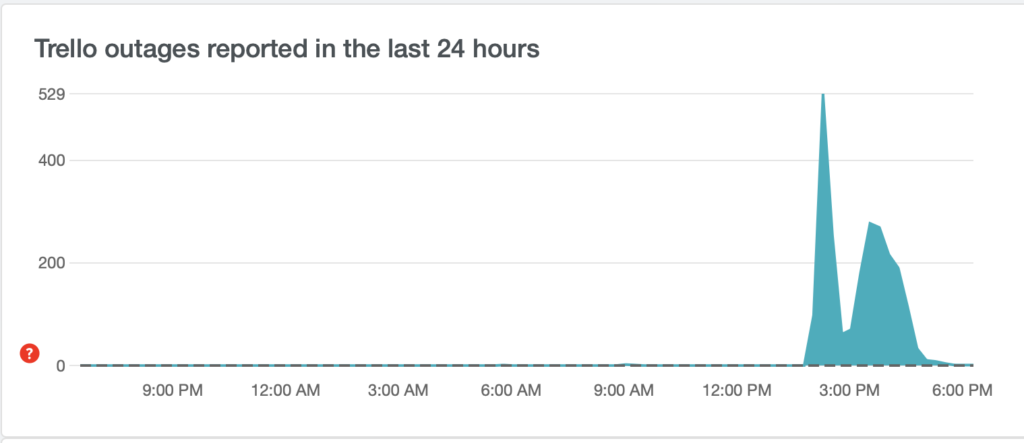
Task: Click the chart title about Trello outages
Action: pos(288,49)
